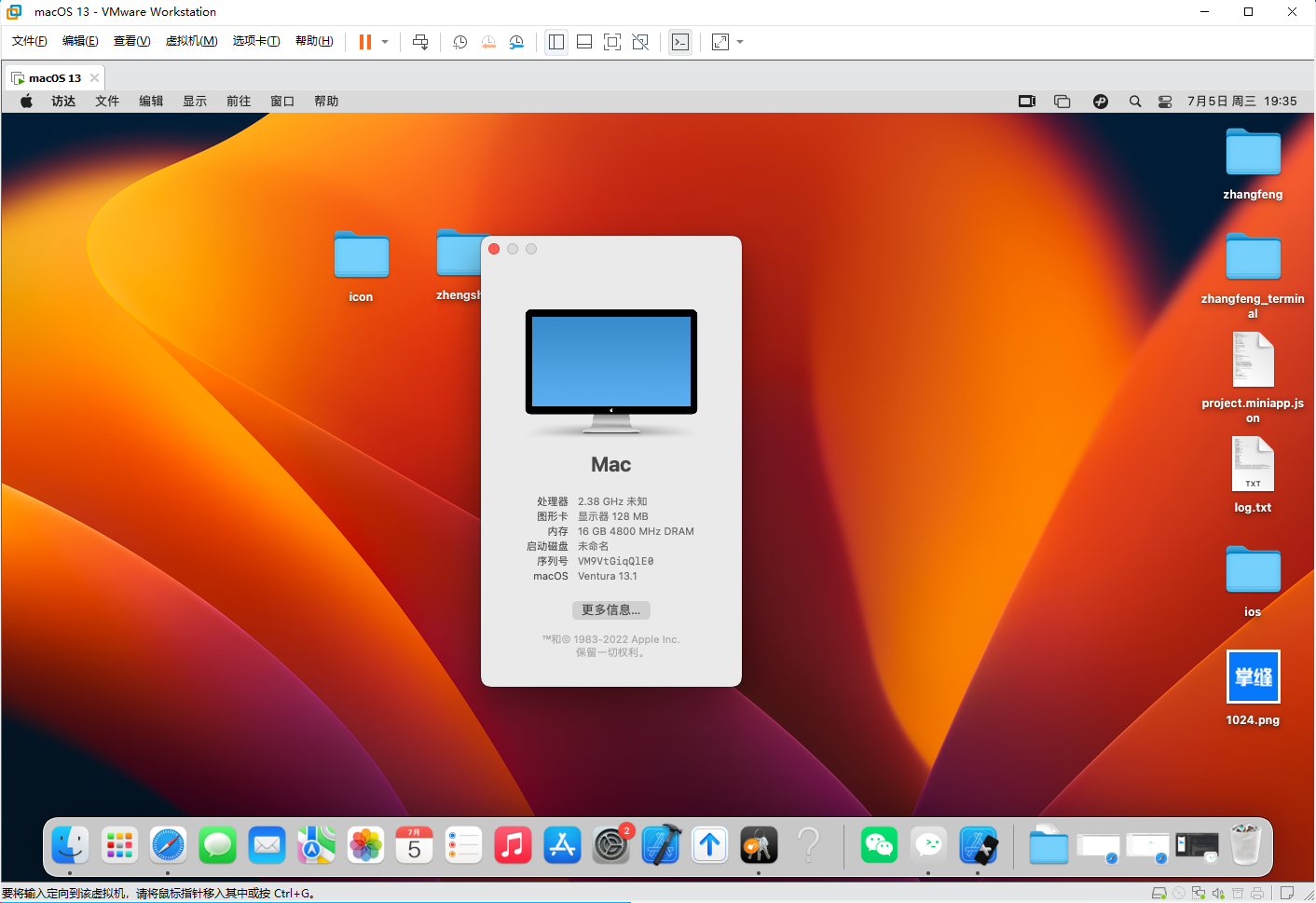
Task: Open the power options dropdown arrow beside pause
Action: [385, 42]
